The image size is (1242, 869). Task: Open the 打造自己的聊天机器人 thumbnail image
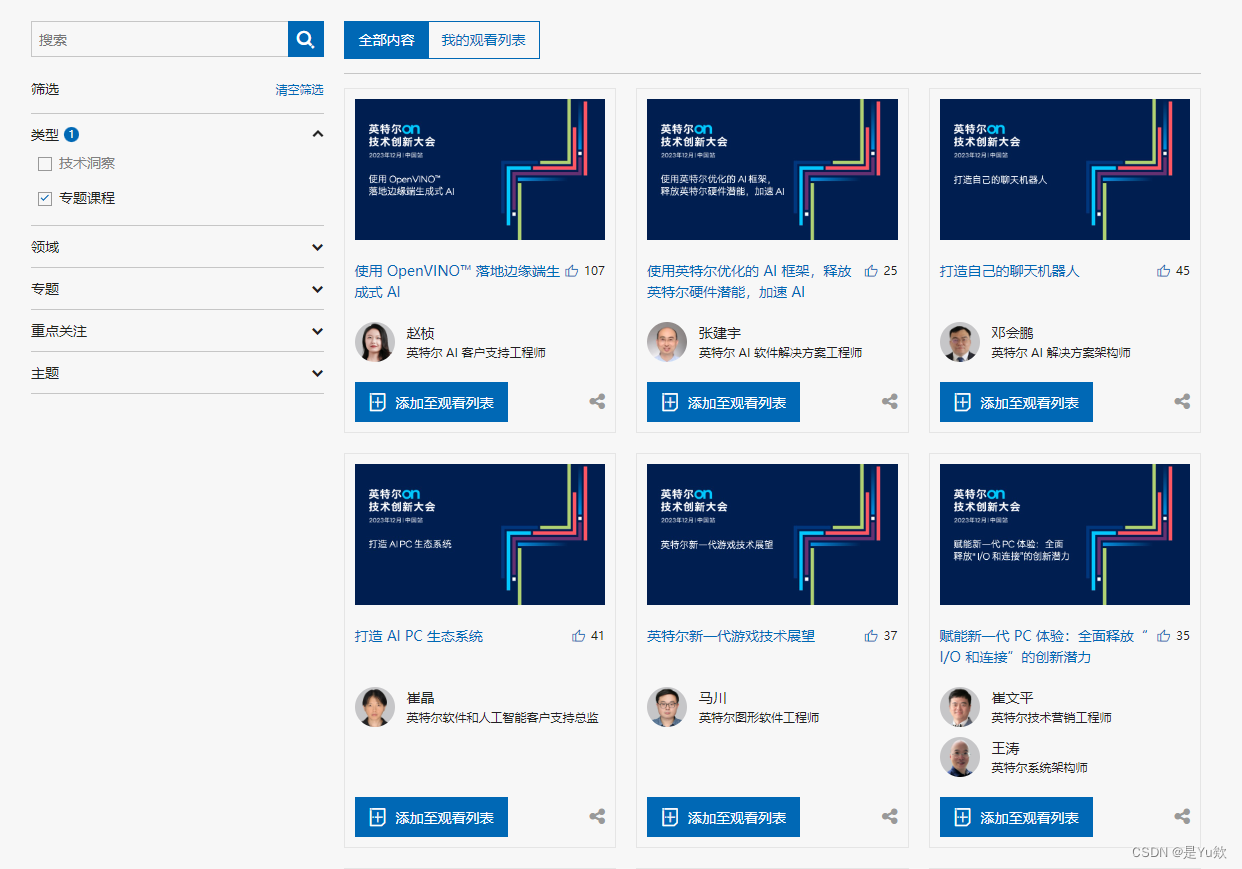point(1065,169)
